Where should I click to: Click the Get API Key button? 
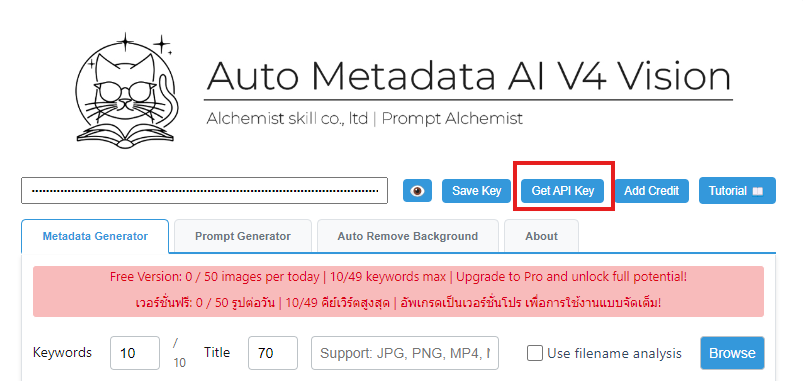click(x=562, y=191)
